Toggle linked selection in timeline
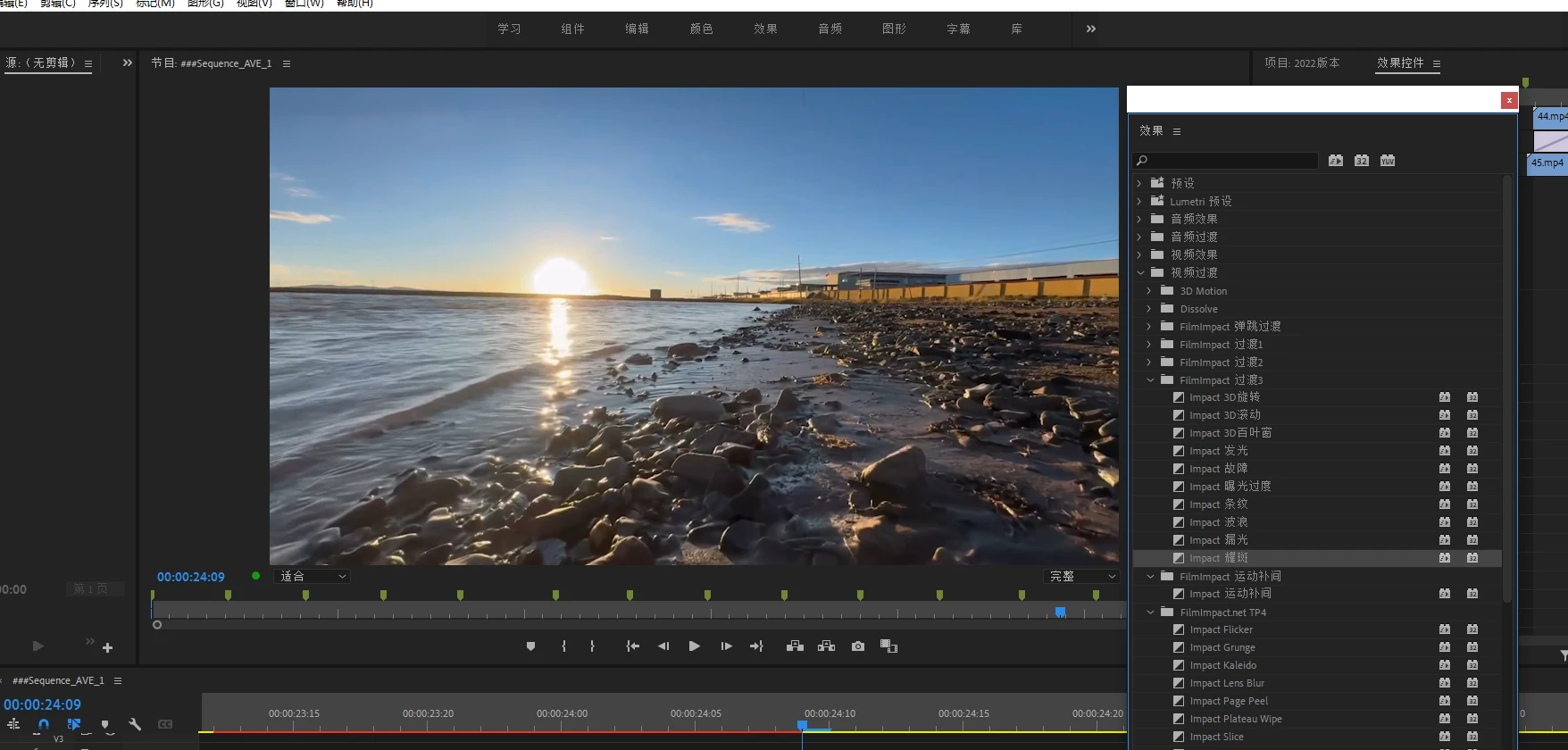The image size is (1568, 750). (x=74, y=724)
